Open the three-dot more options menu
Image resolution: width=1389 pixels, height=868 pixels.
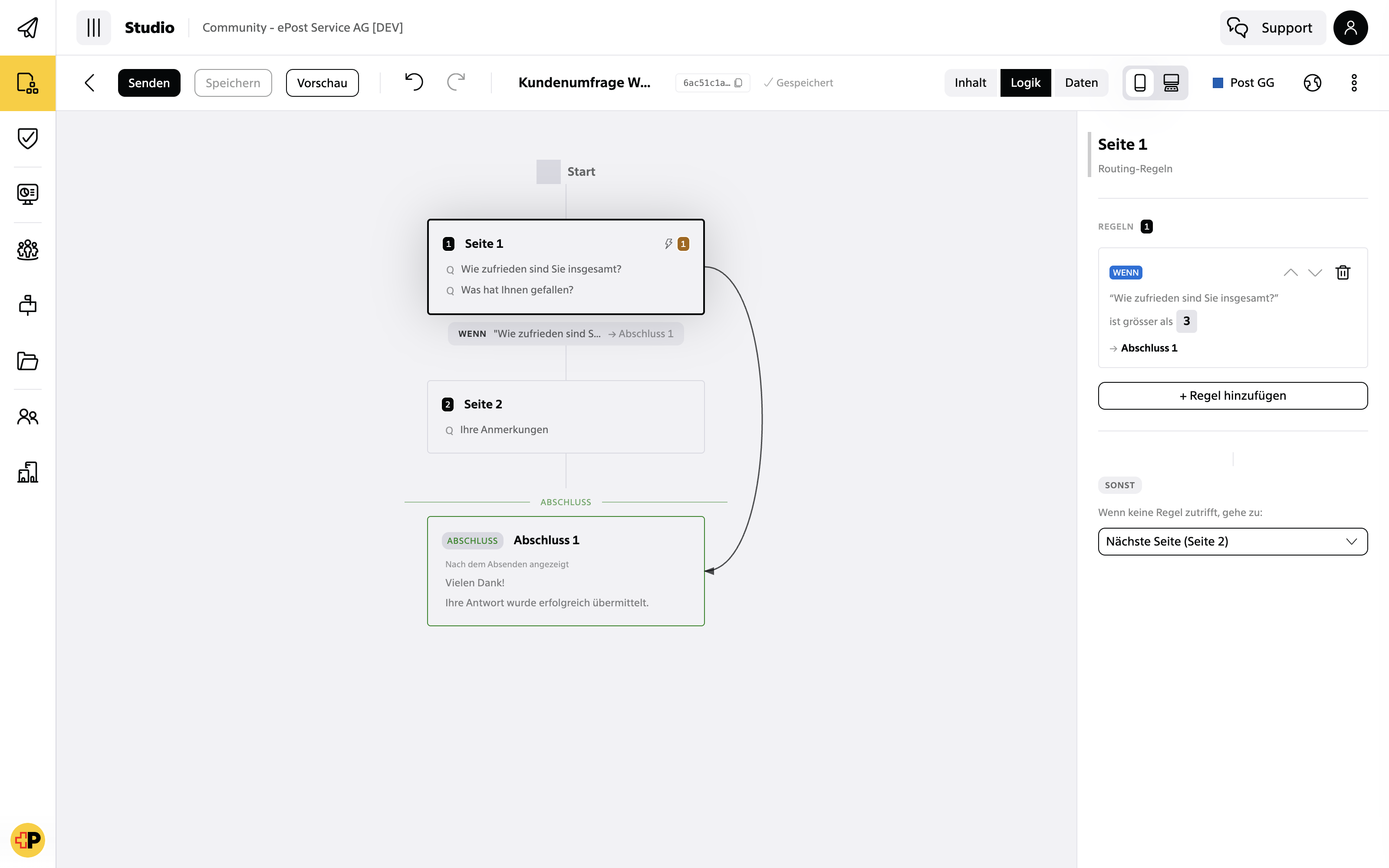click(1354, 82)
